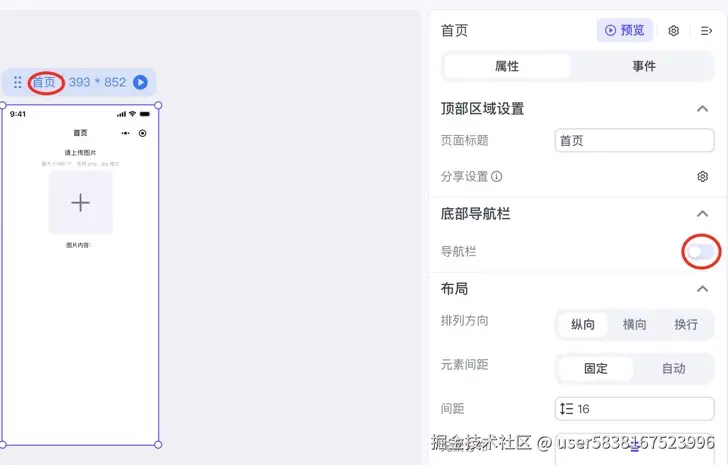
Task: Select 横向 arrangement direction
Action: point(634,324)
